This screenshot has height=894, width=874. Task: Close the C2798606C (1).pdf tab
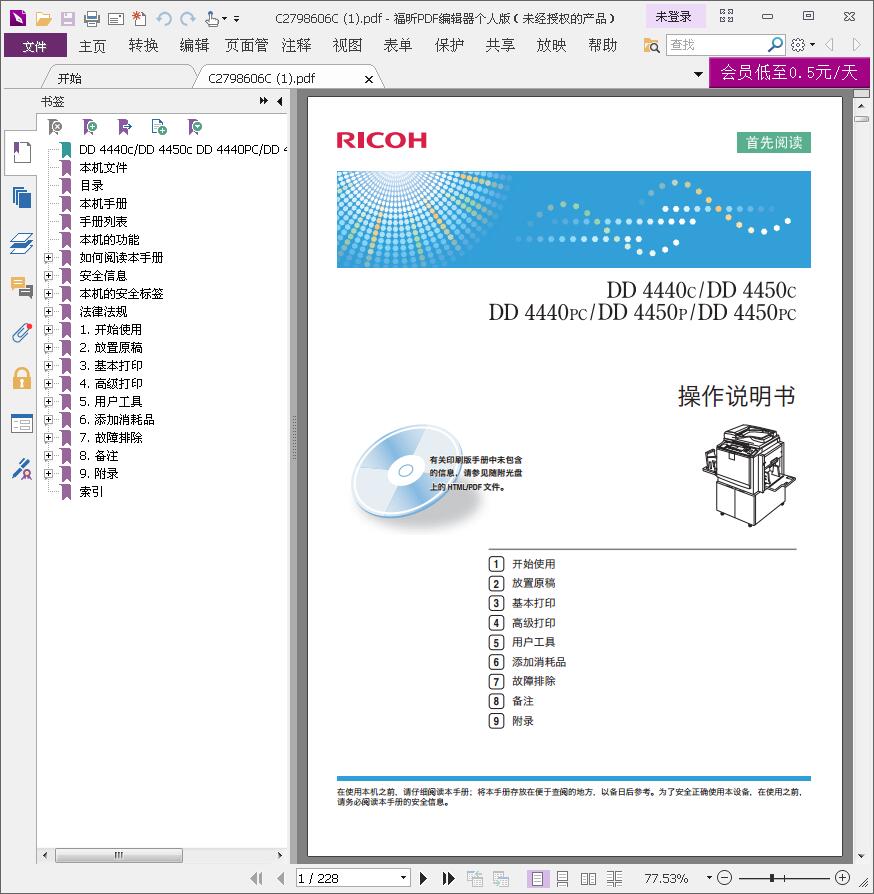(369, 79)
